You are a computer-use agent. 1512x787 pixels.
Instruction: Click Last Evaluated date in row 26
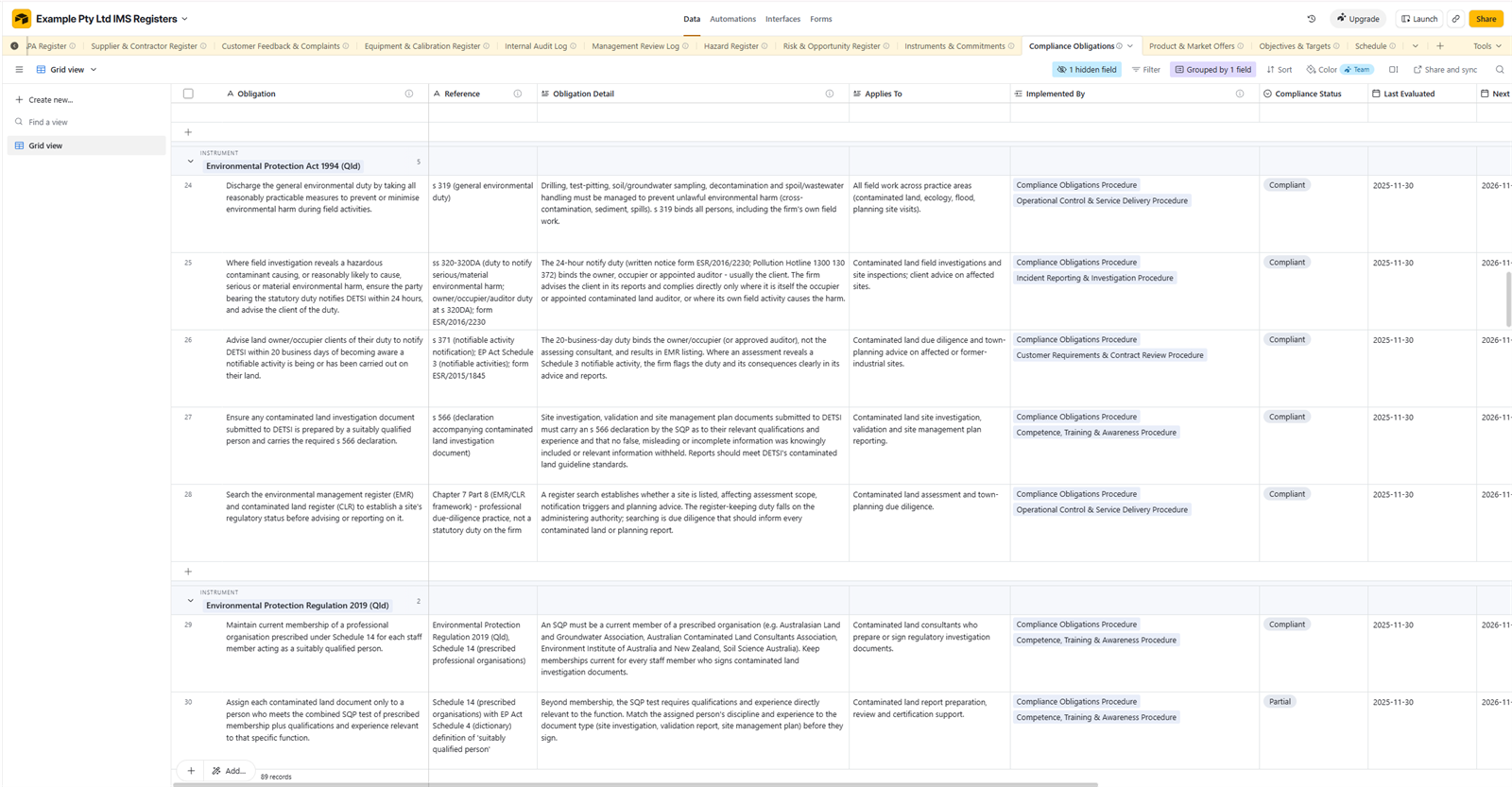(1393, 340)
